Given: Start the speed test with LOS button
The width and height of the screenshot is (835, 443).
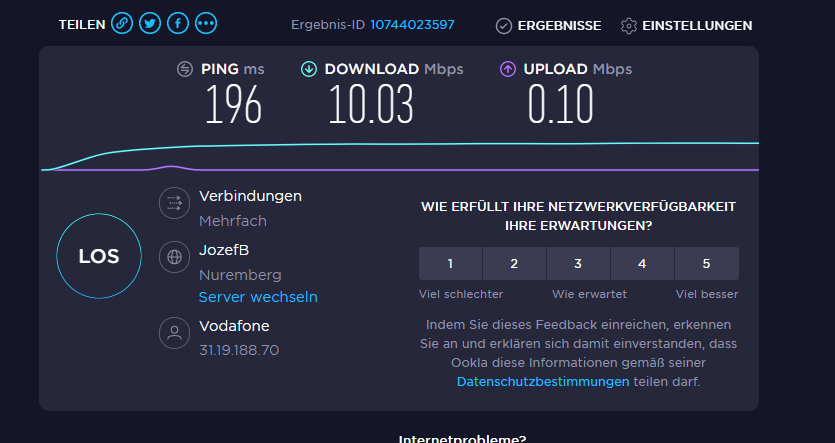Looking at the screenshot, I should 99,256.
